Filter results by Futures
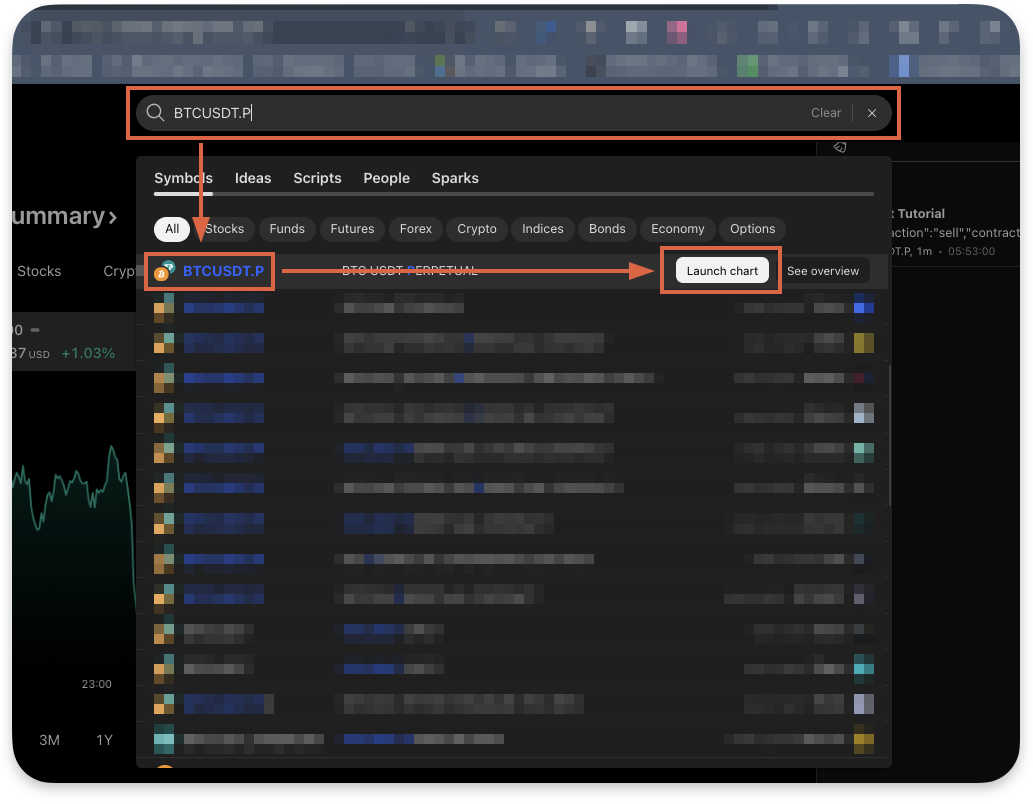The image size is (1033, 804). point(352,229)
